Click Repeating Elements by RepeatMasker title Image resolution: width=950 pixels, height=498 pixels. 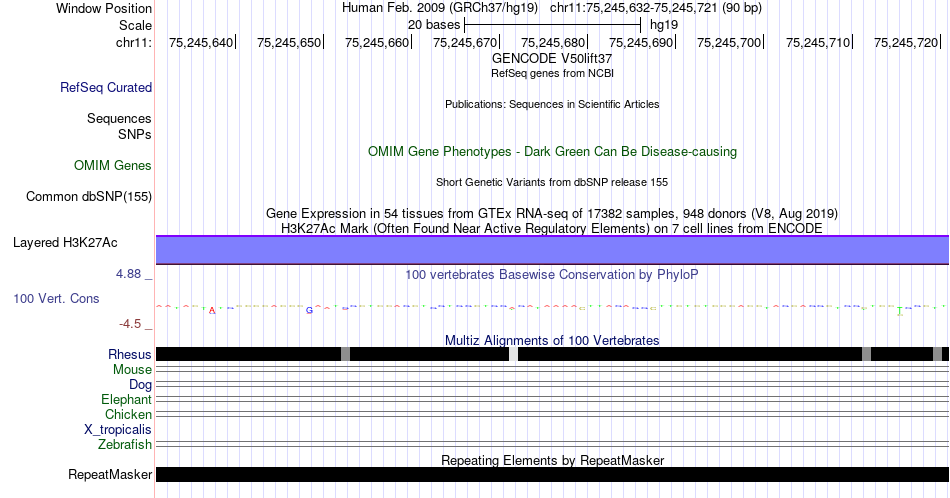552,460
